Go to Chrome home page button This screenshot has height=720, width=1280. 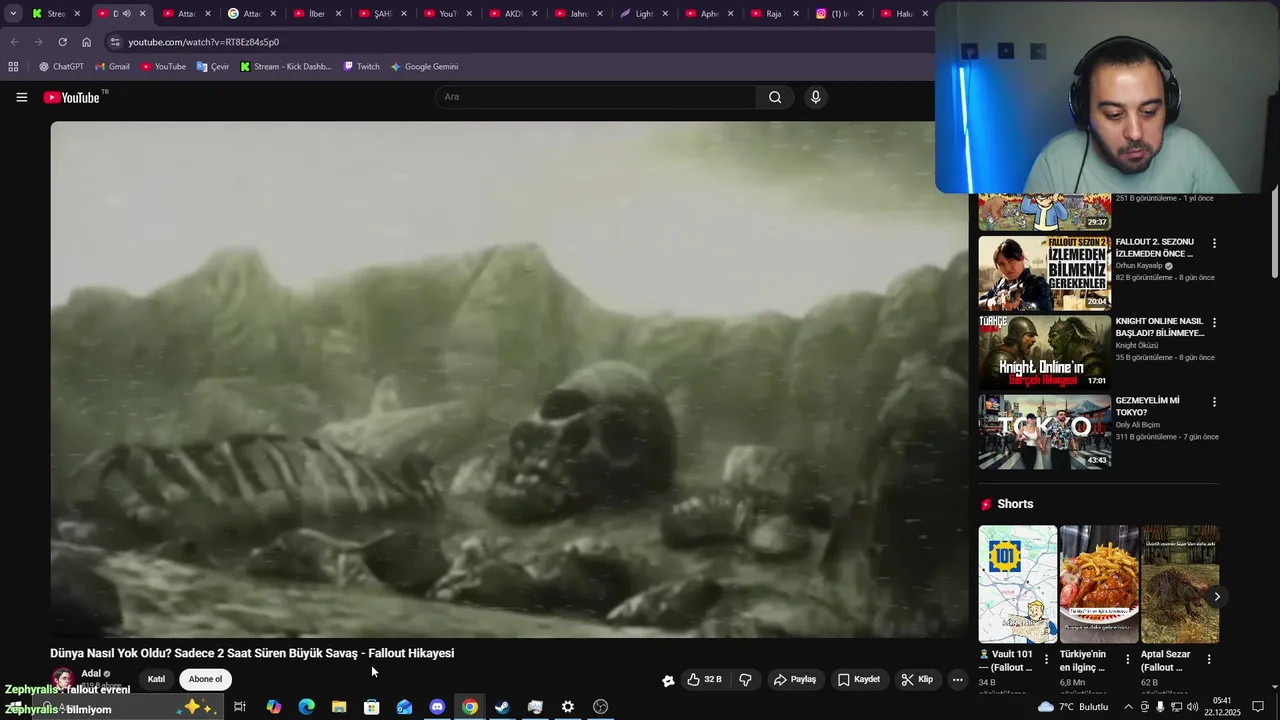(87, 42)
